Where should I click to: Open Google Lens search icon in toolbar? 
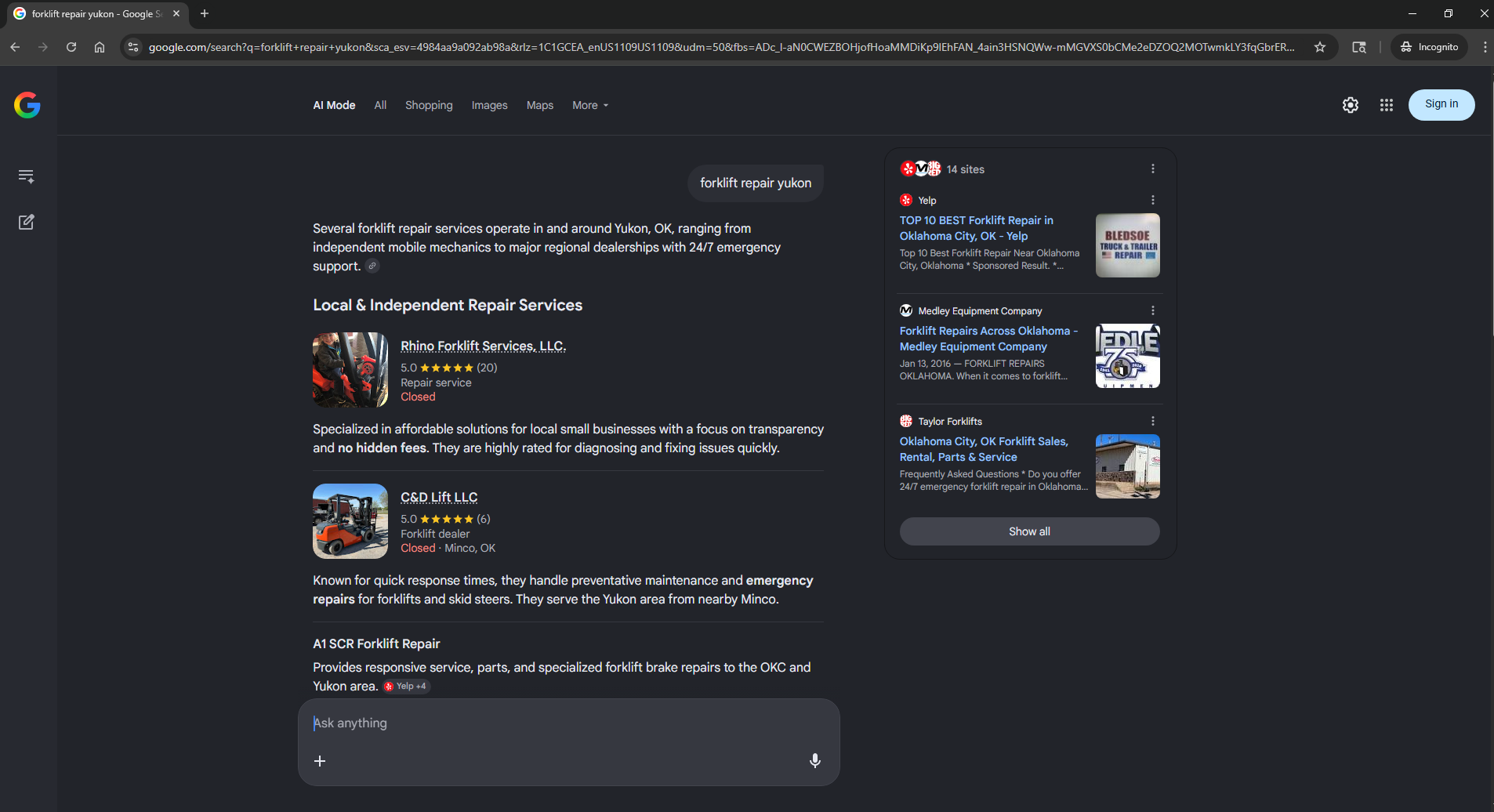pyautogui.click(x=1359, y=47)
